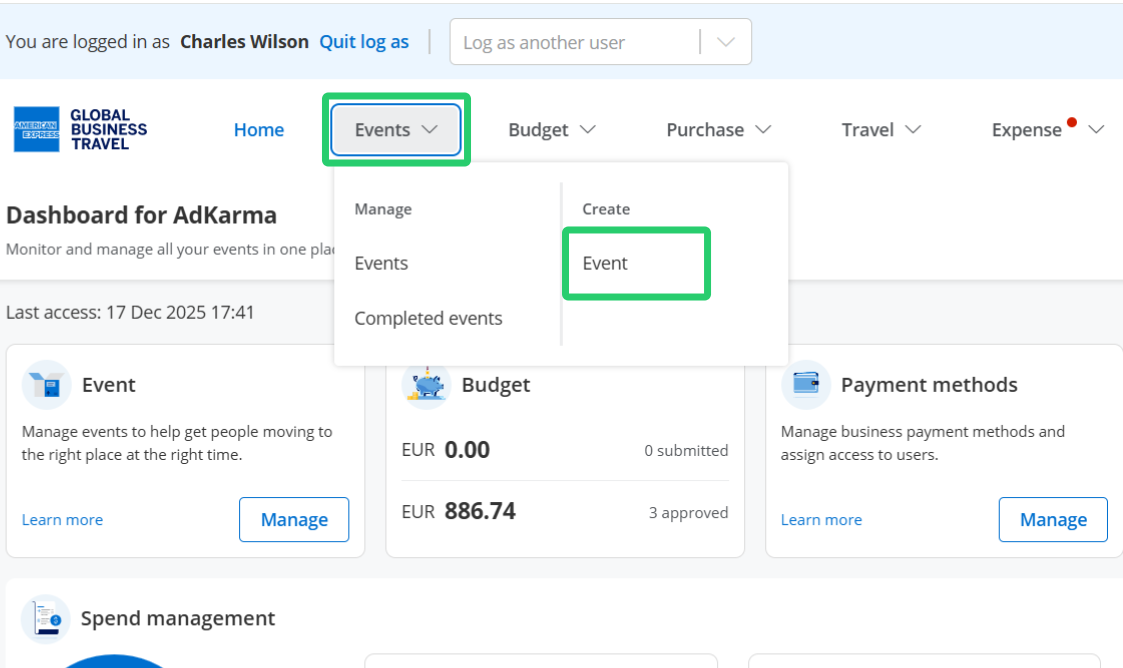Click the Spend management document icon

[x=46, y=619]
